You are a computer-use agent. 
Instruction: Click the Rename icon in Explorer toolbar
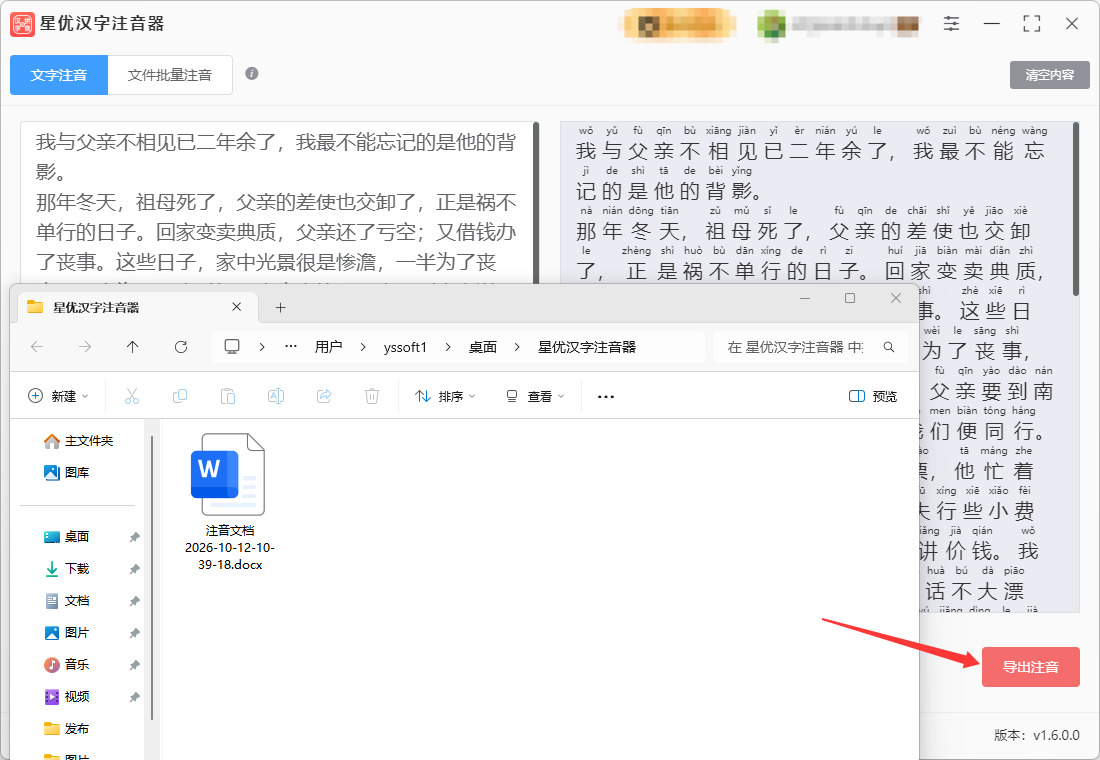(x=276, y=396)
